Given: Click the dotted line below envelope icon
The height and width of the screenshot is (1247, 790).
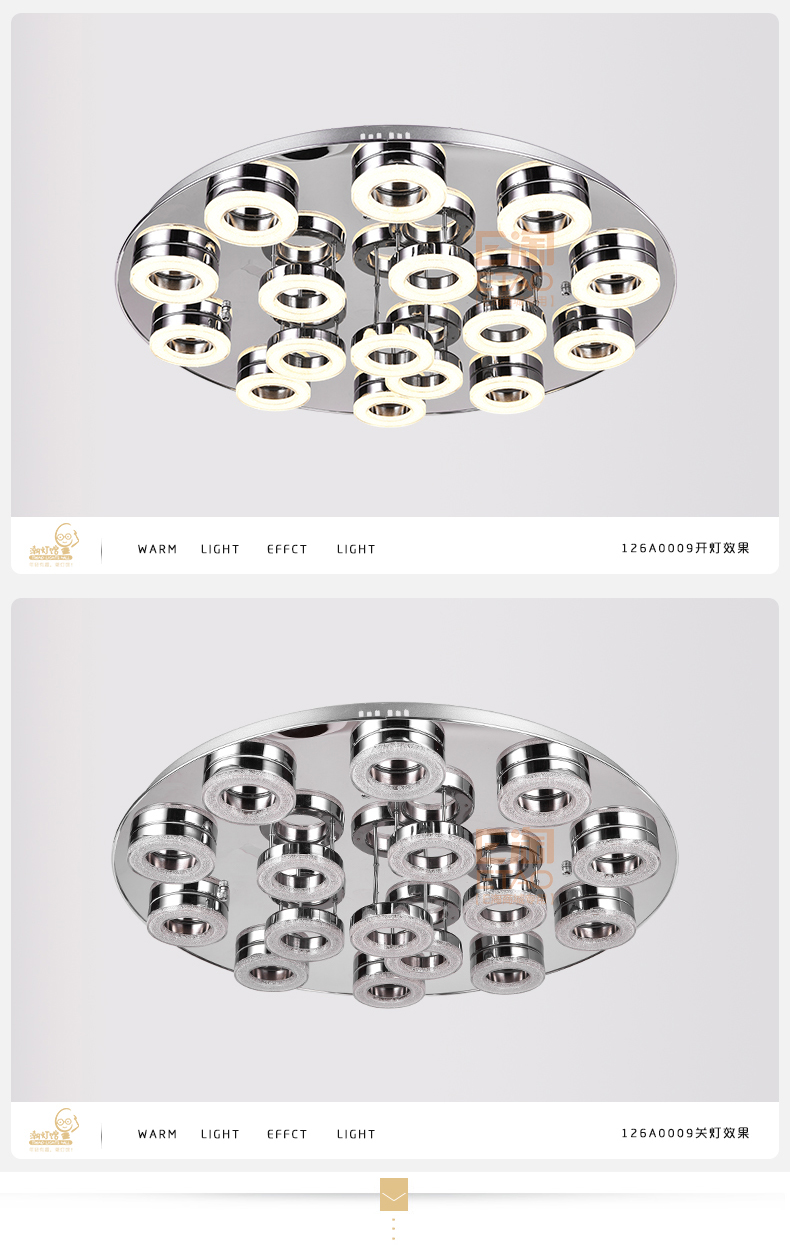Looking at the screenshot, I should pos(394,1229).
